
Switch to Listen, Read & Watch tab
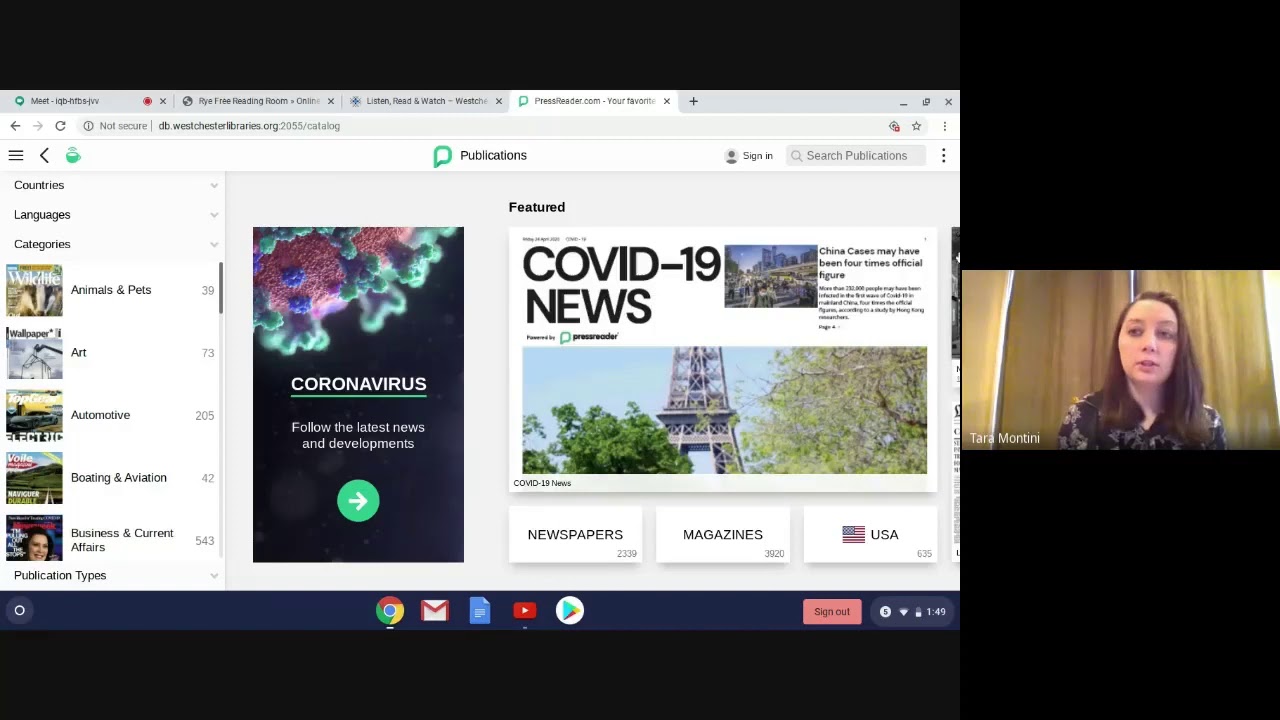click(426, 101)
